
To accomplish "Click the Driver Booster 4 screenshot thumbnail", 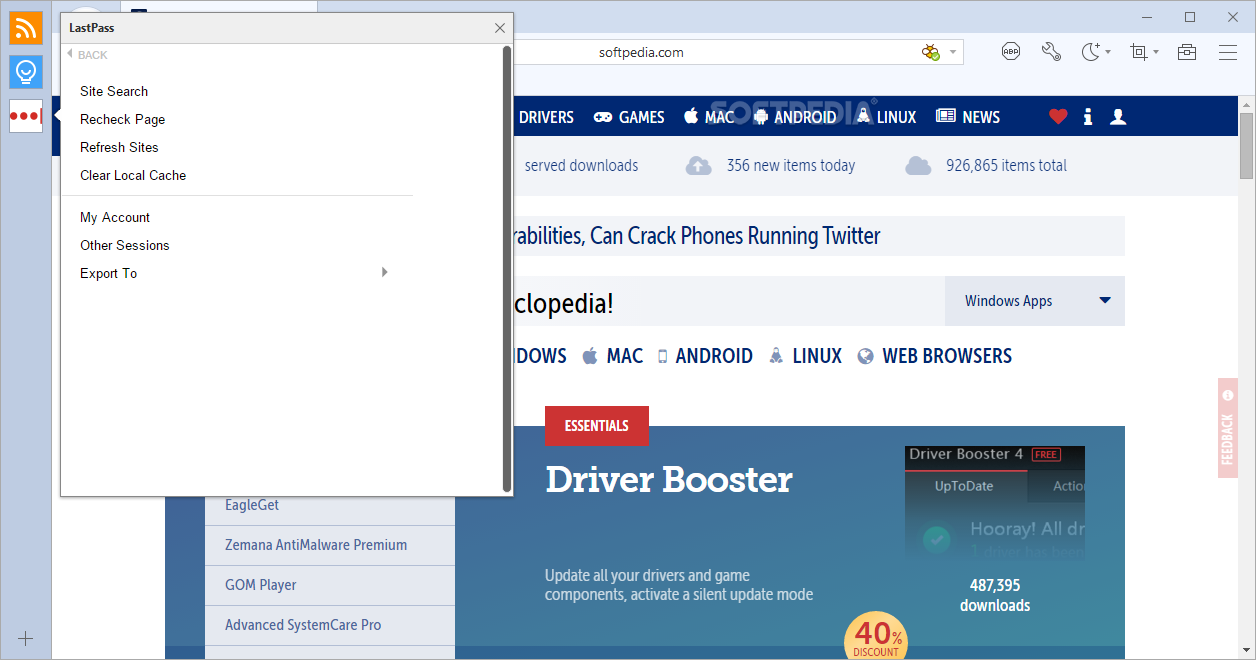I will [x=995, y=502].
